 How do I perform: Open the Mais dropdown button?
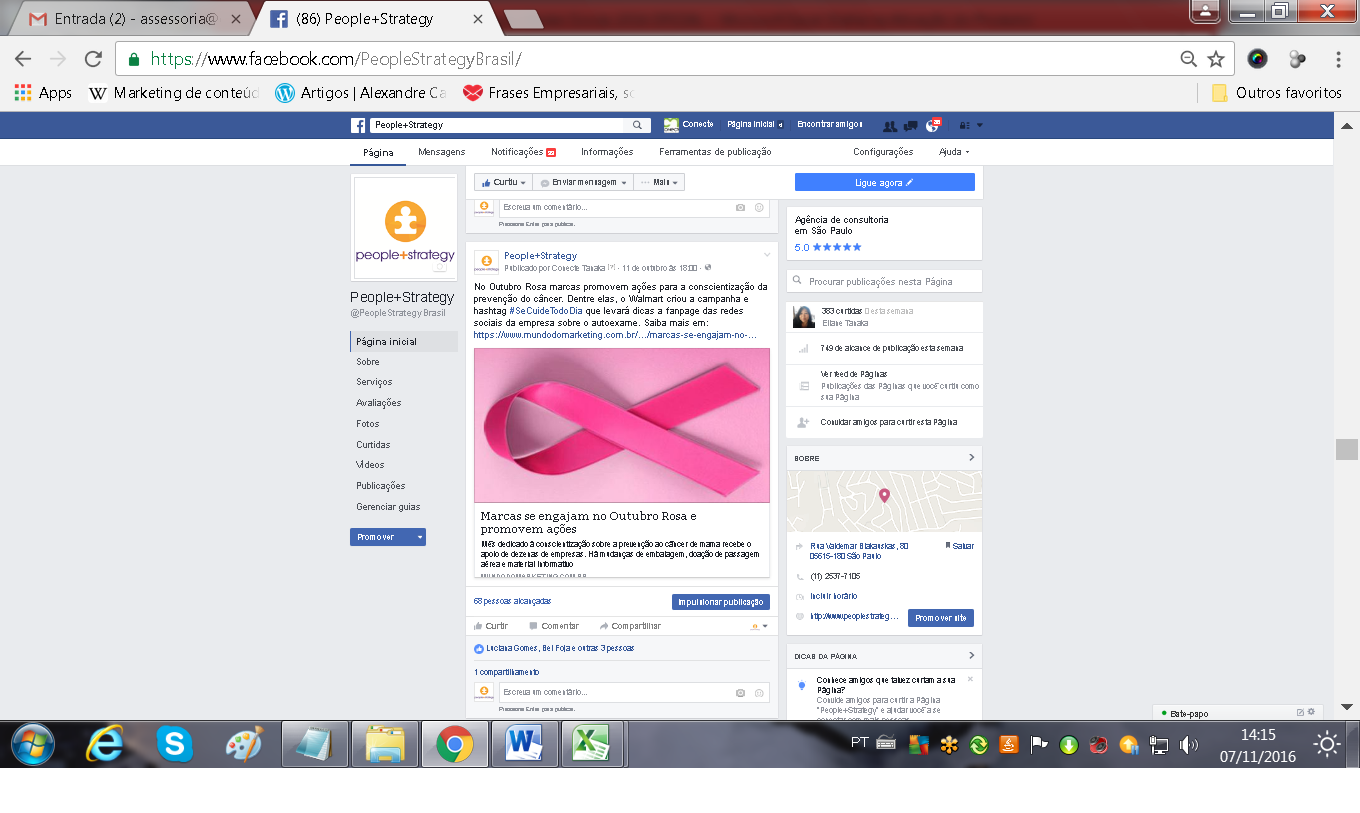tap(659, 182)
